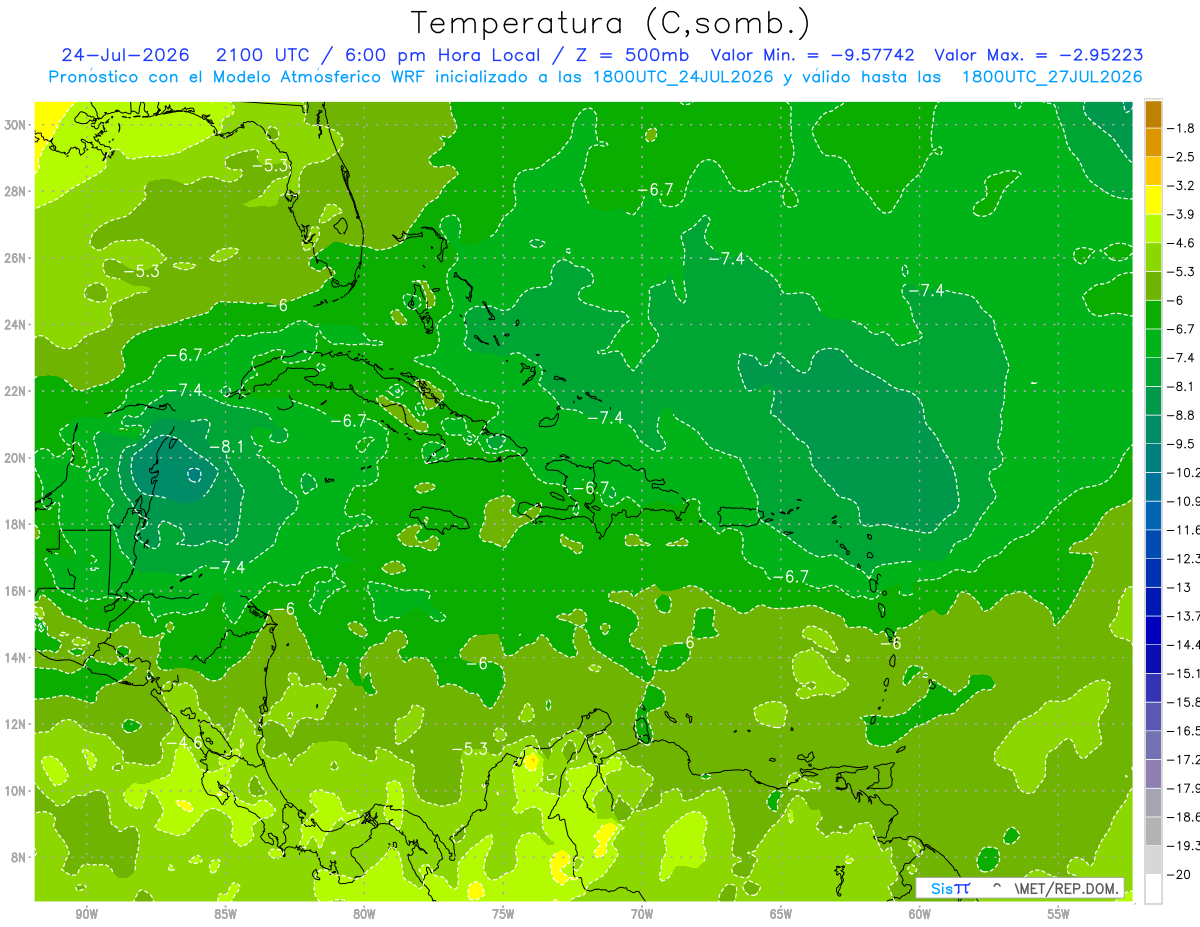Click the '16N' latitude axis label
The height and width of the screenshot is (927, 1200).
[17, 591]
